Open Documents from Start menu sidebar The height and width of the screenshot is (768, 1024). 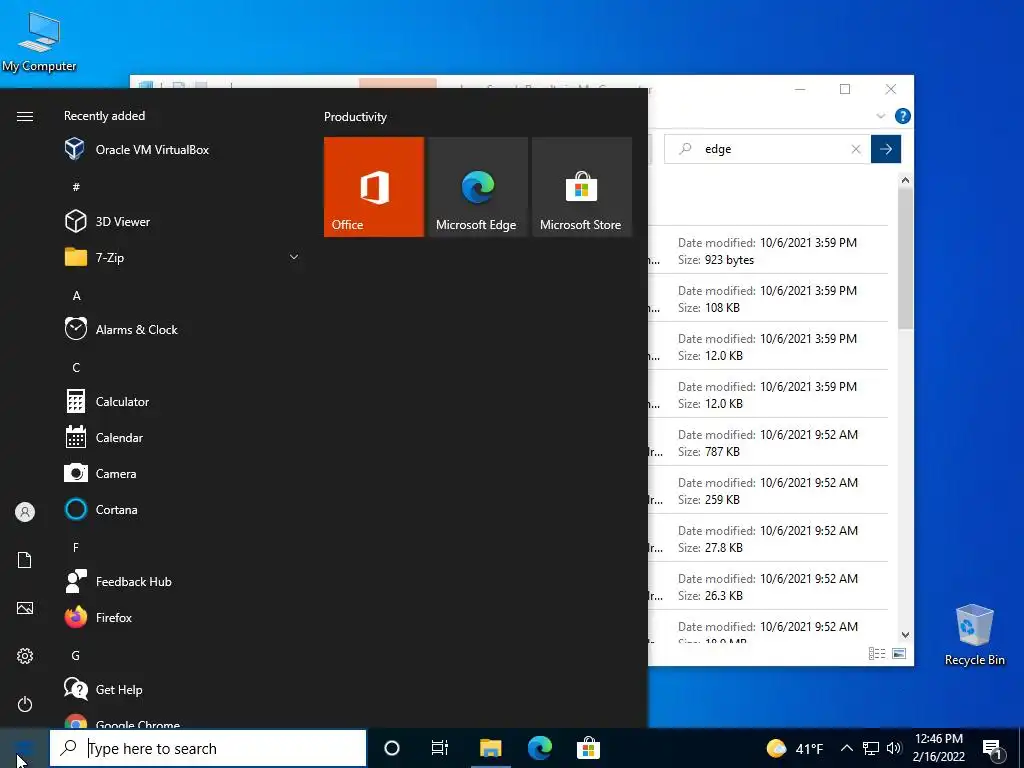click(25, 560)
